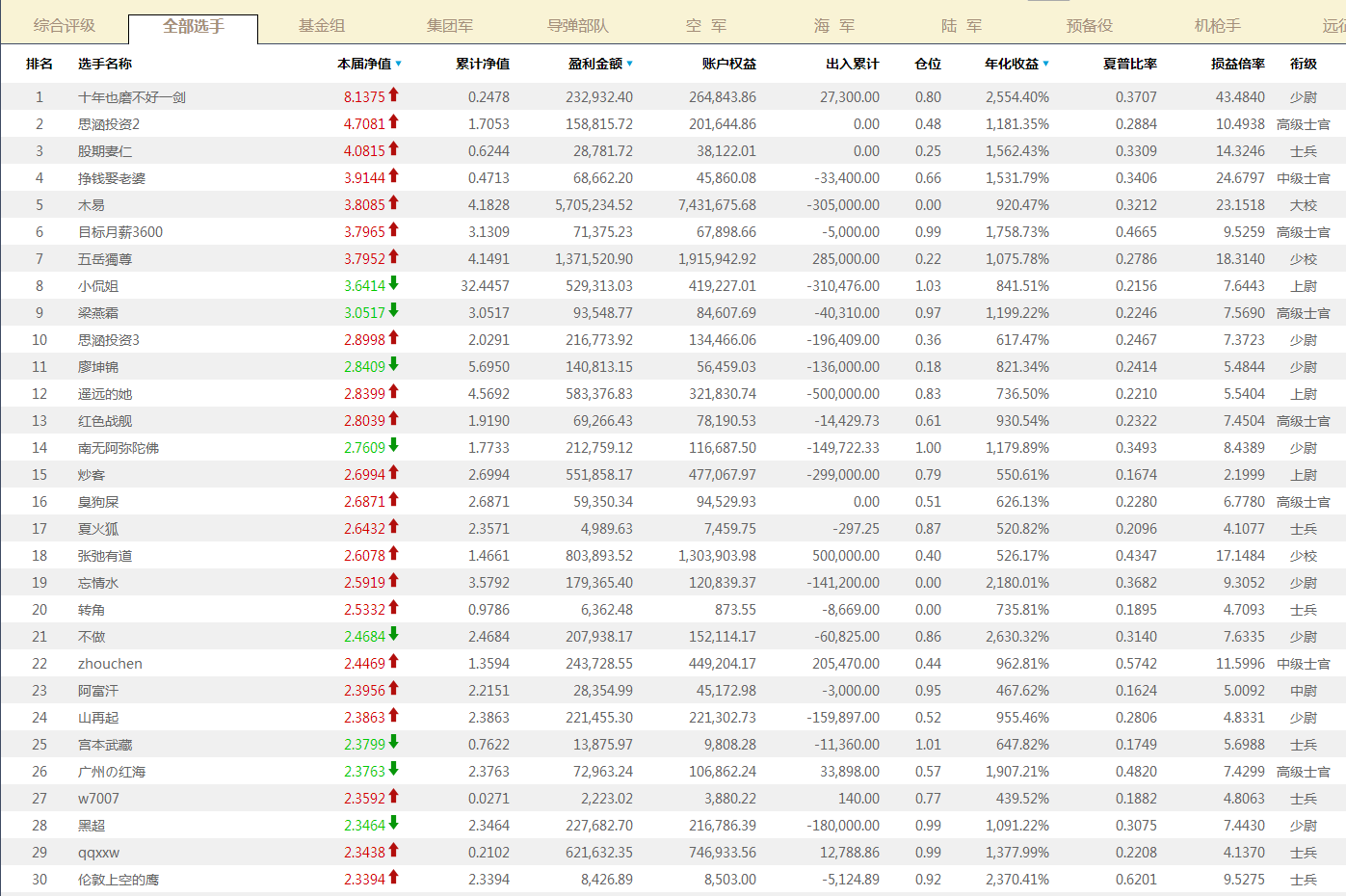The height and width of the screenshot is (896, 1346).
Task: Switch to the 导弹部队 tab
Action: (x=578, y=26)
